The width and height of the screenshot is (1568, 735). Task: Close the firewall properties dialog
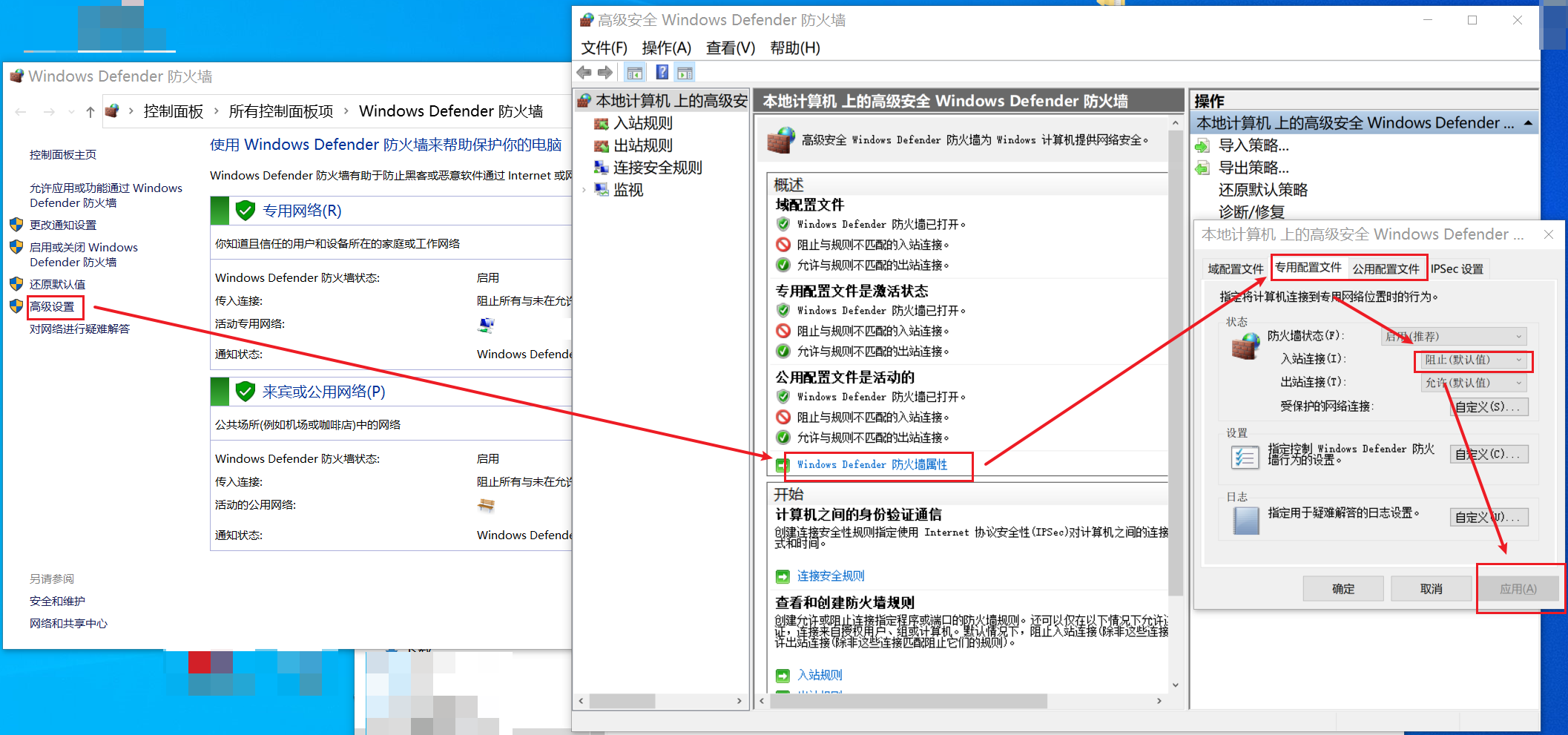pos(1548,234)
